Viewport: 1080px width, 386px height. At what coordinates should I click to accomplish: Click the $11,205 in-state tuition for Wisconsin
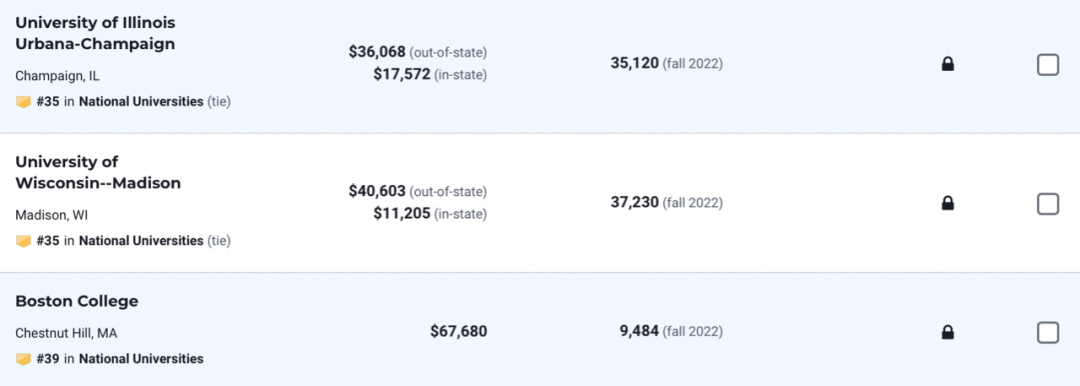[x=402, y=214]
